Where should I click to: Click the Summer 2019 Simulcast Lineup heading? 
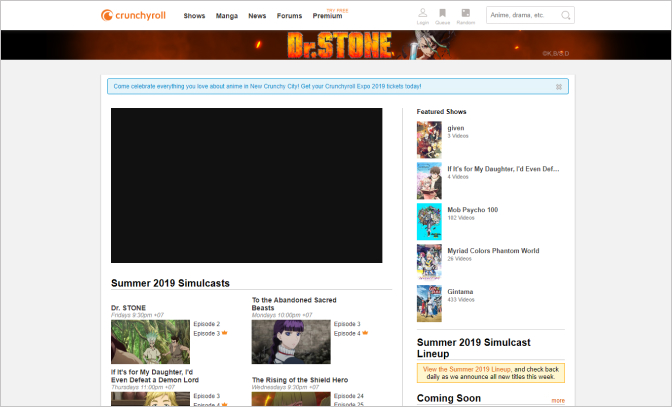coord(474,348)
